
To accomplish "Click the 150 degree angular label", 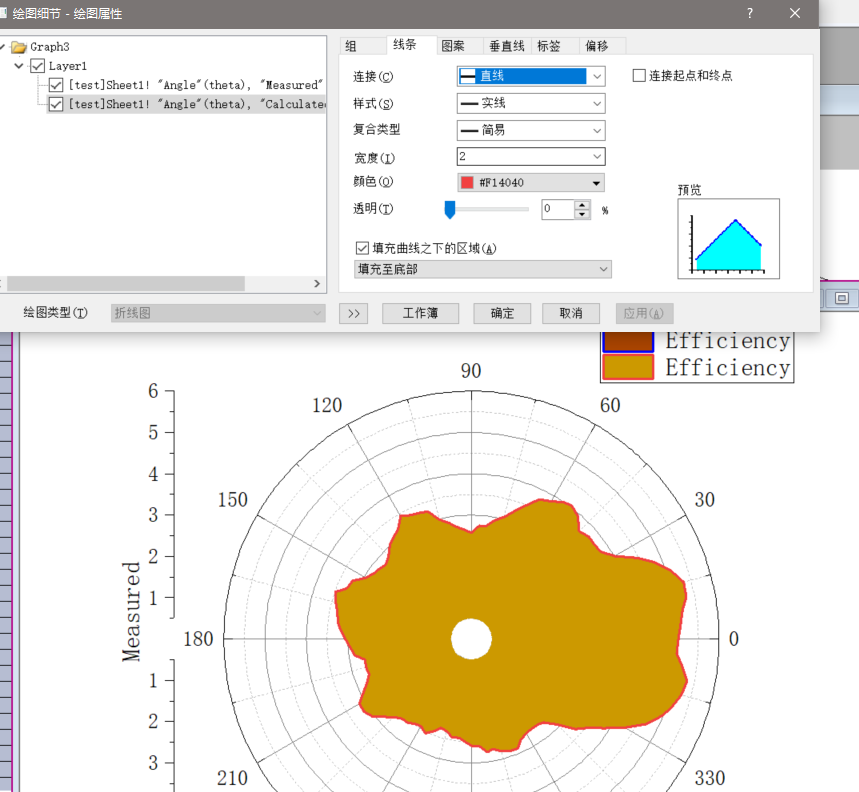I will pos(233,500).
